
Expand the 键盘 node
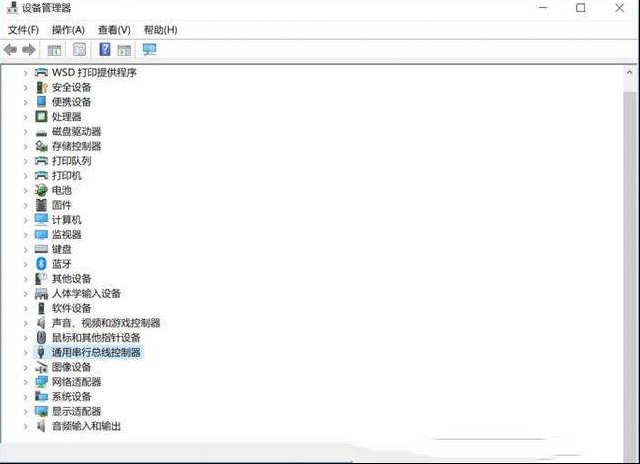pyautogui.click(x=26, y=250)
